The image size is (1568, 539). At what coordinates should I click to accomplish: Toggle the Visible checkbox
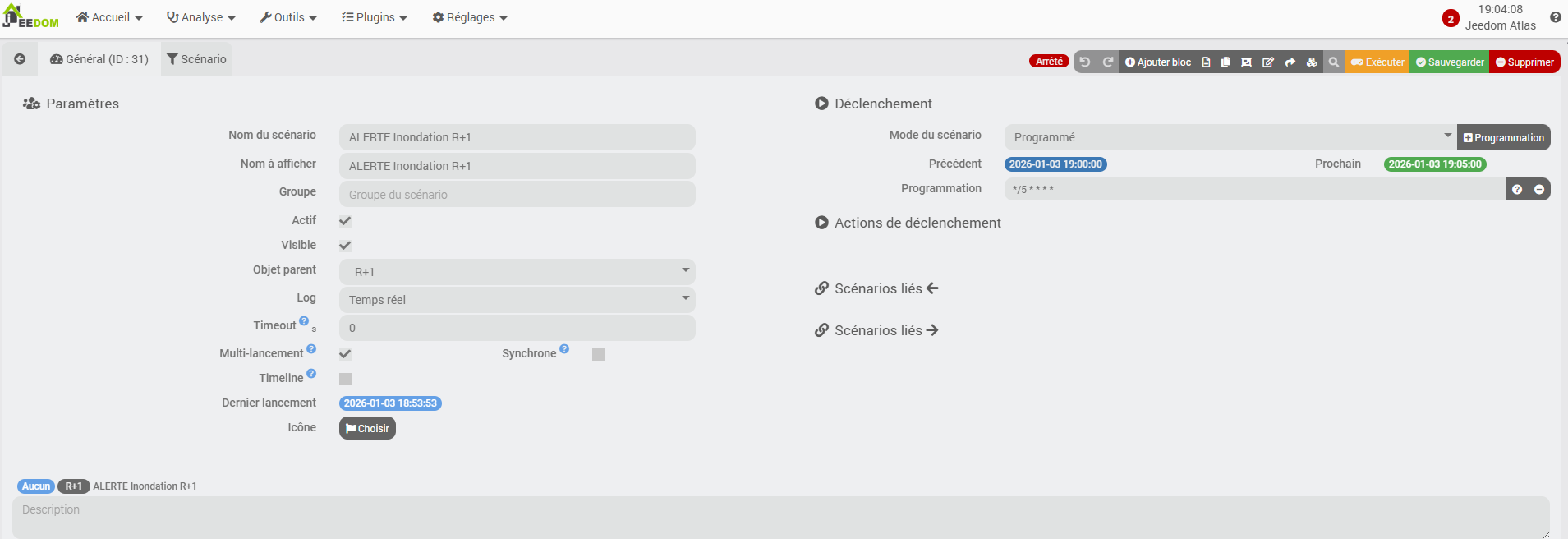pos(345,246)
